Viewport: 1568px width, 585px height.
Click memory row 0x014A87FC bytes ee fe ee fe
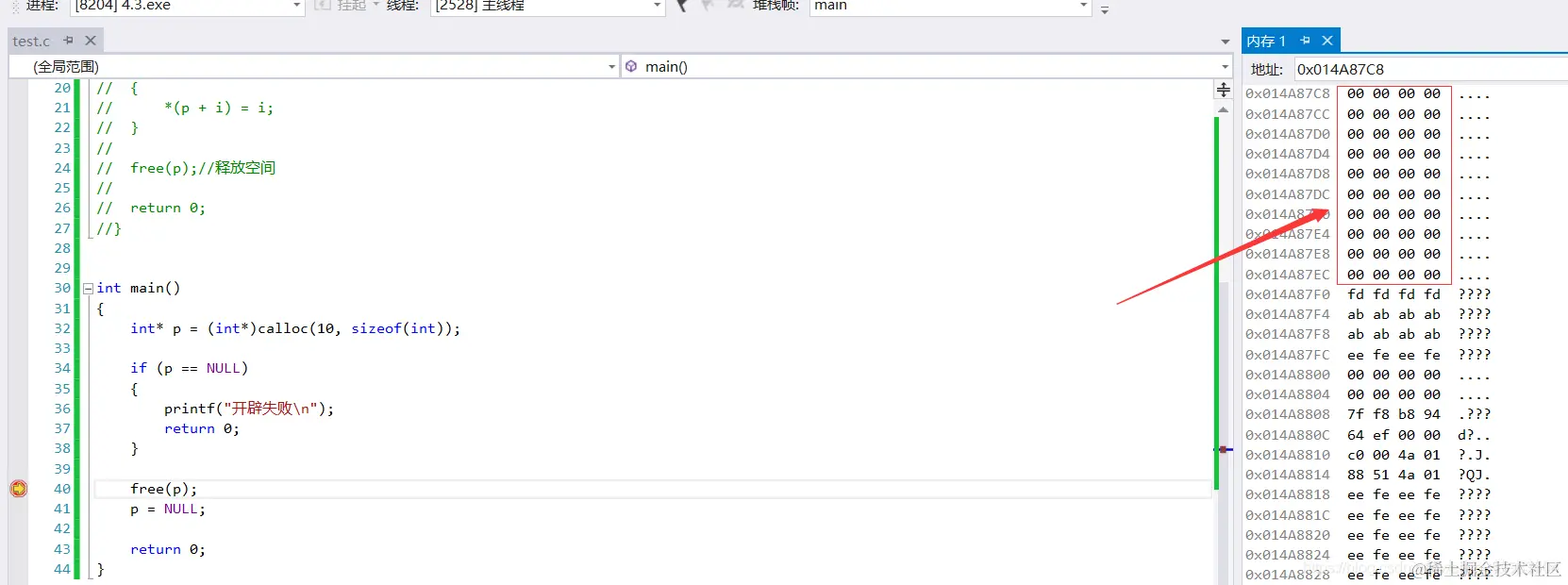click(x=1393, y=355)
